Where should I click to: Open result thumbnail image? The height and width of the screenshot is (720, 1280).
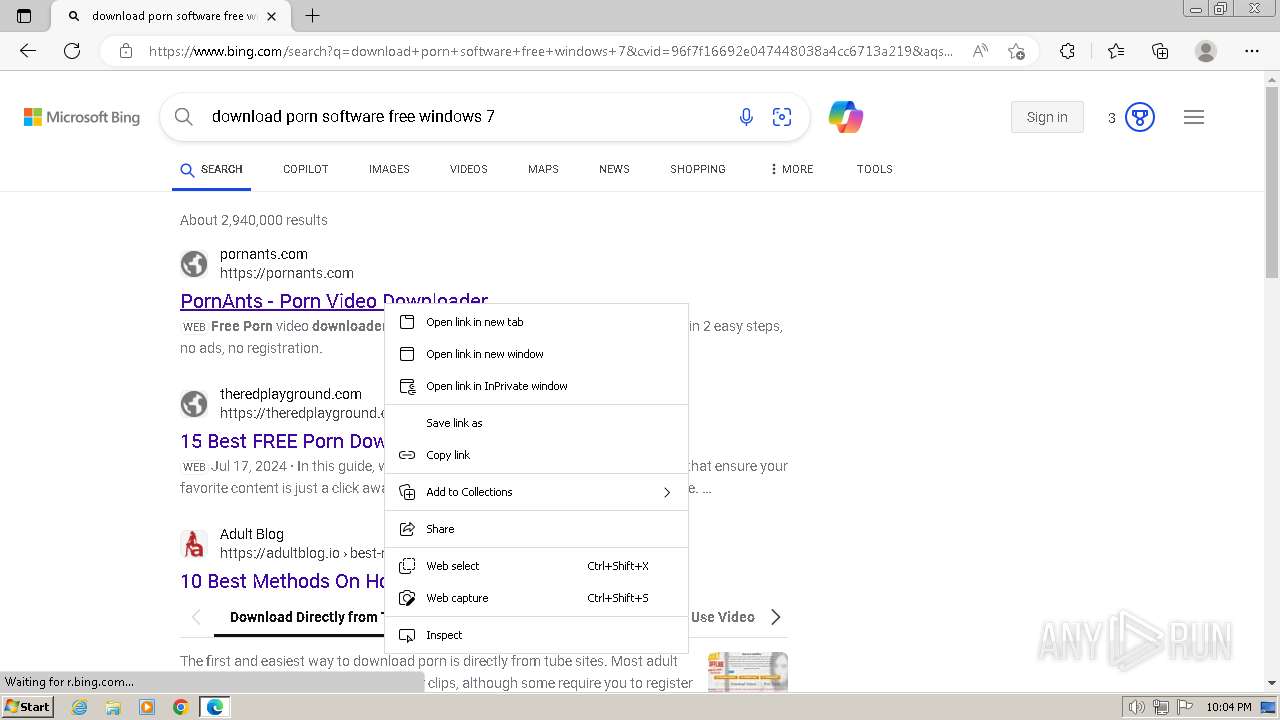coord(748,671)
